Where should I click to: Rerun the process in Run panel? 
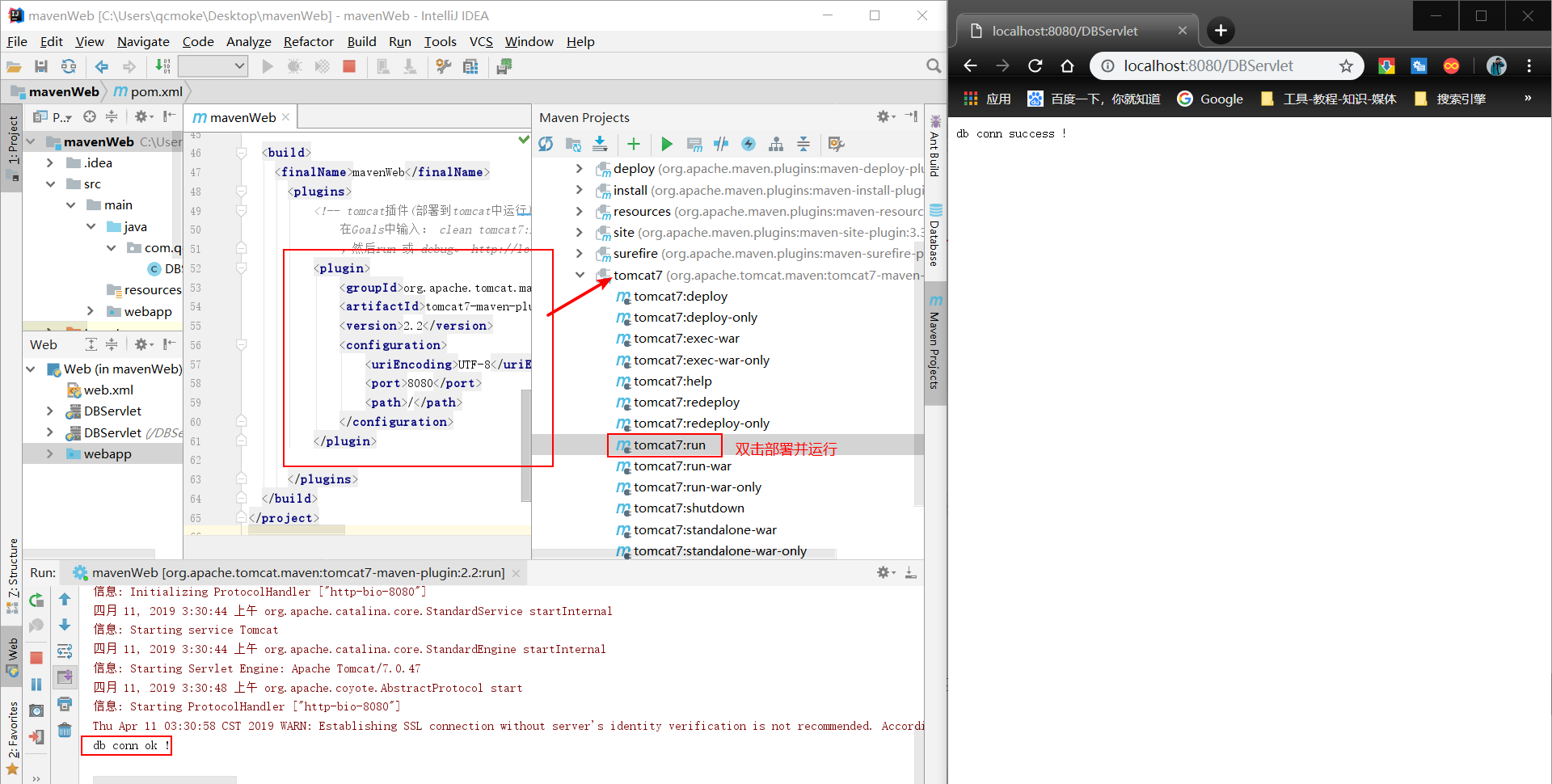[36, 600]
